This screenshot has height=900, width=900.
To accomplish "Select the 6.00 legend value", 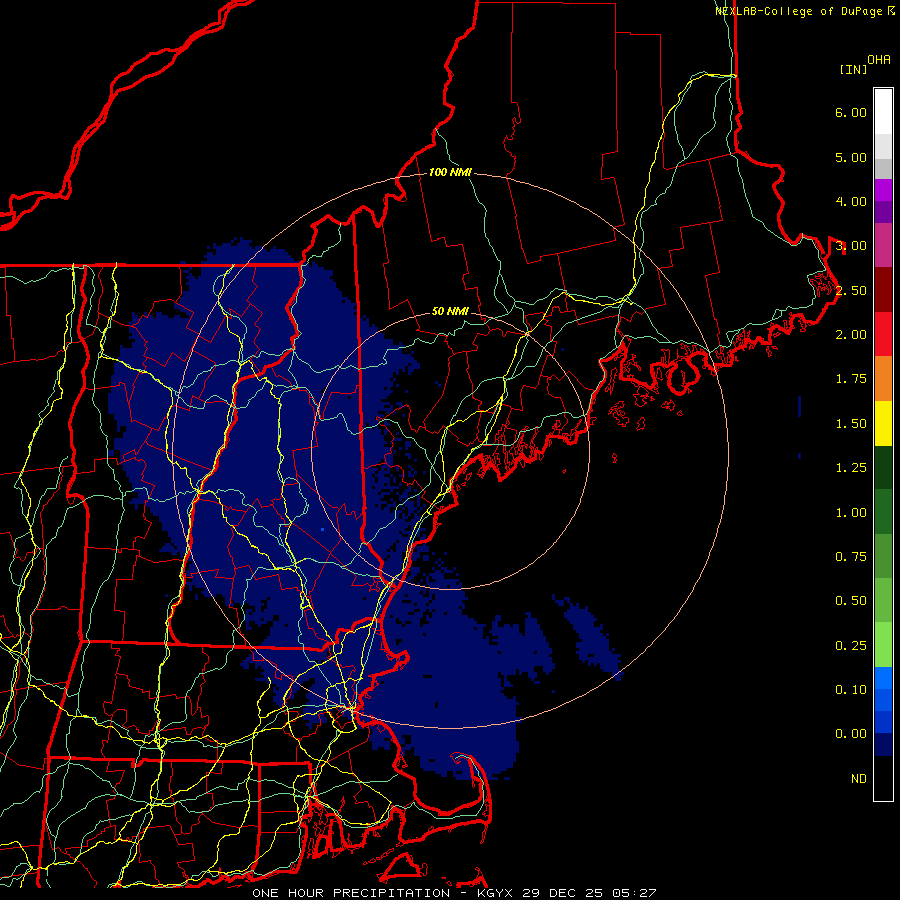I will coord(851,112).
